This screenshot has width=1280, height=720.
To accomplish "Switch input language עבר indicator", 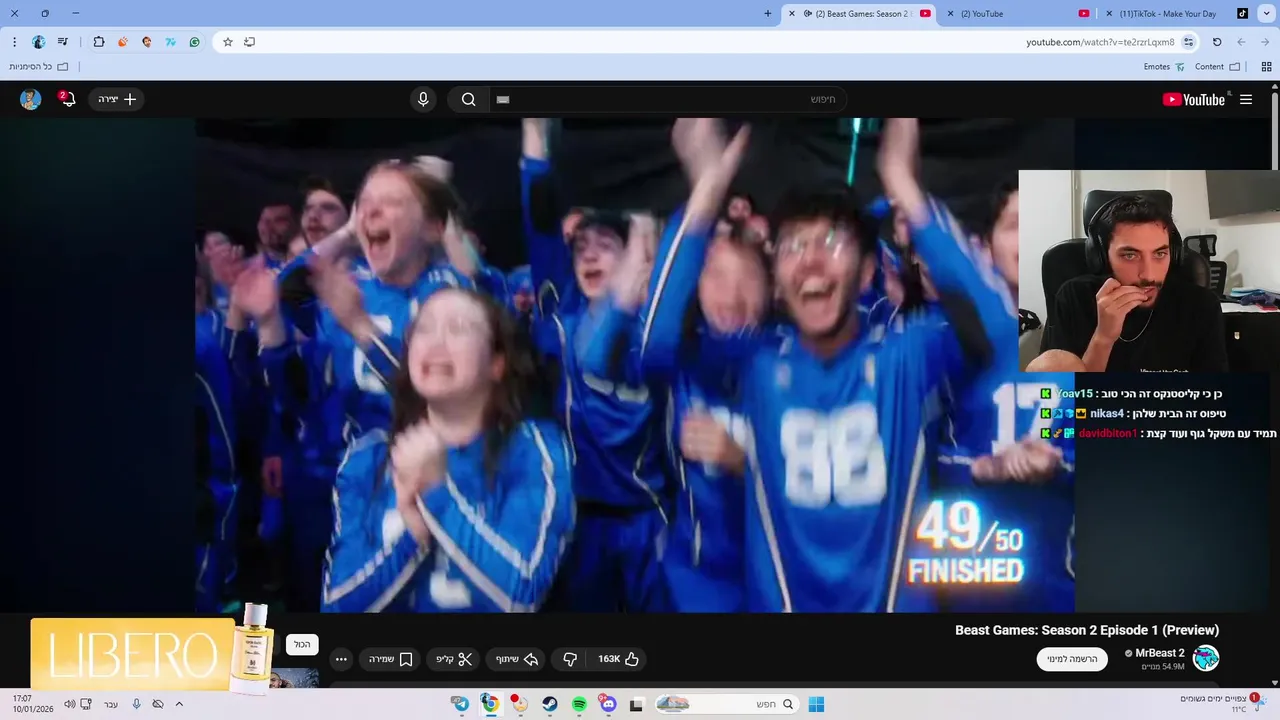I will click(111, 704).
